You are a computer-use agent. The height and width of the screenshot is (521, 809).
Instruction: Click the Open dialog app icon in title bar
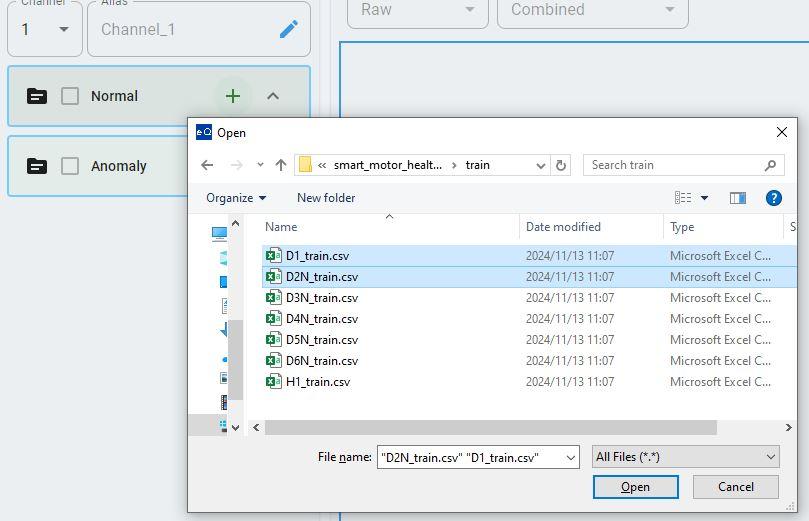click(x=204, y=133)
